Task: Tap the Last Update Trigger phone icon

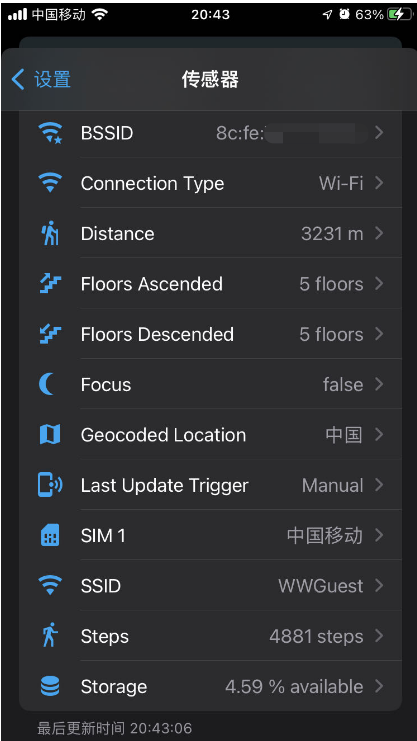Action: point(50,485)
